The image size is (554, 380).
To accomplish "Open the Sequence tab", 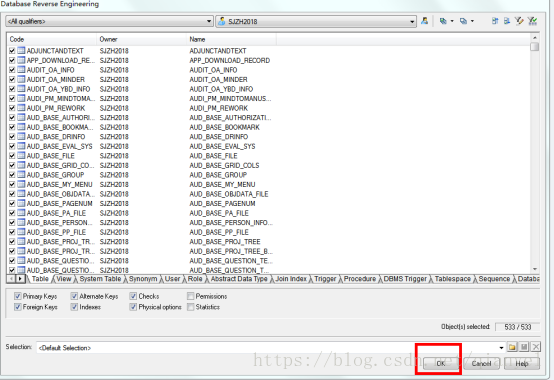I will tap(494, 279).
